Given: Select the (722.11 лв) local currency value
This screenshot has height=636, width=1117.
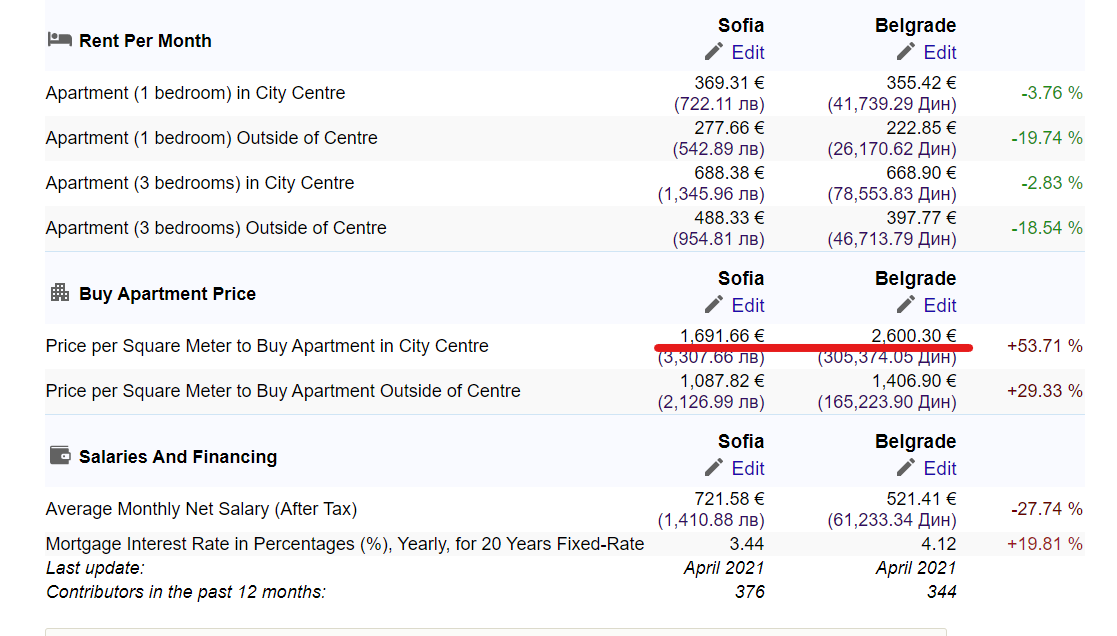Looking at the screenshot, I should [719, 104].
